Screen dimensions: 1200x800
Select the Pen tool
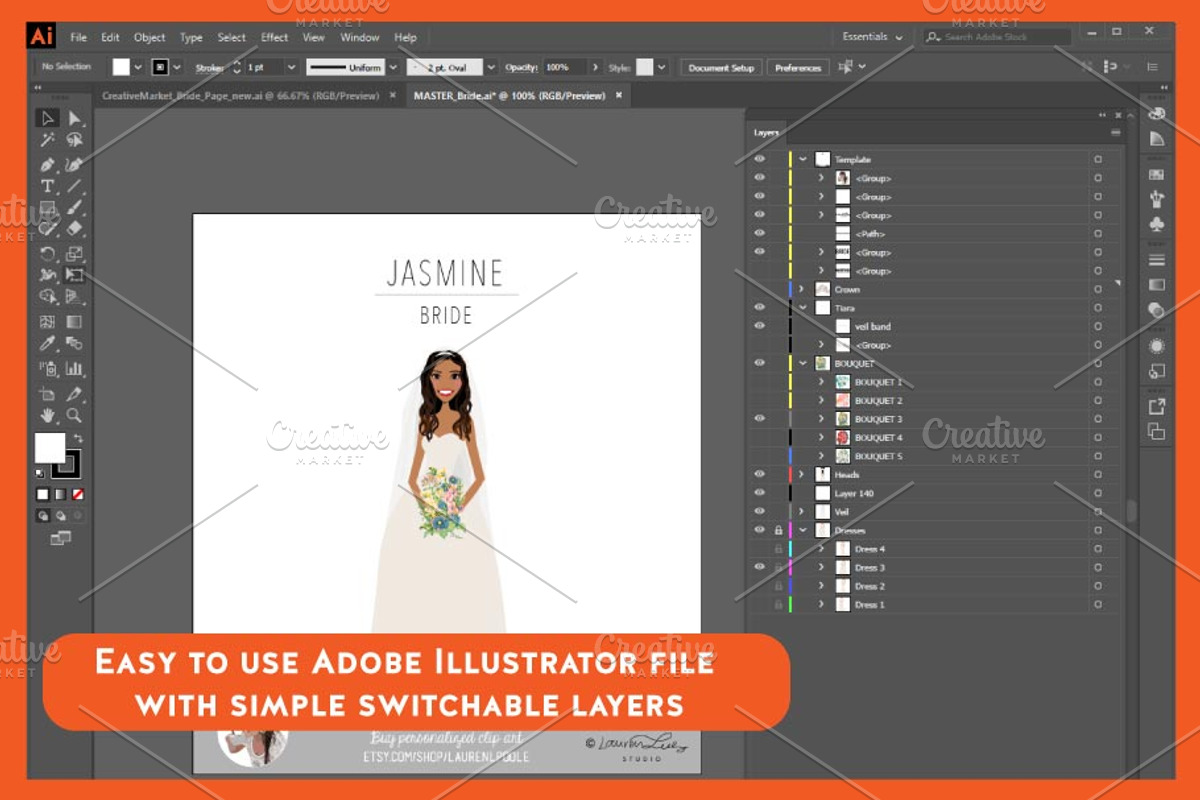coord(47,164)
